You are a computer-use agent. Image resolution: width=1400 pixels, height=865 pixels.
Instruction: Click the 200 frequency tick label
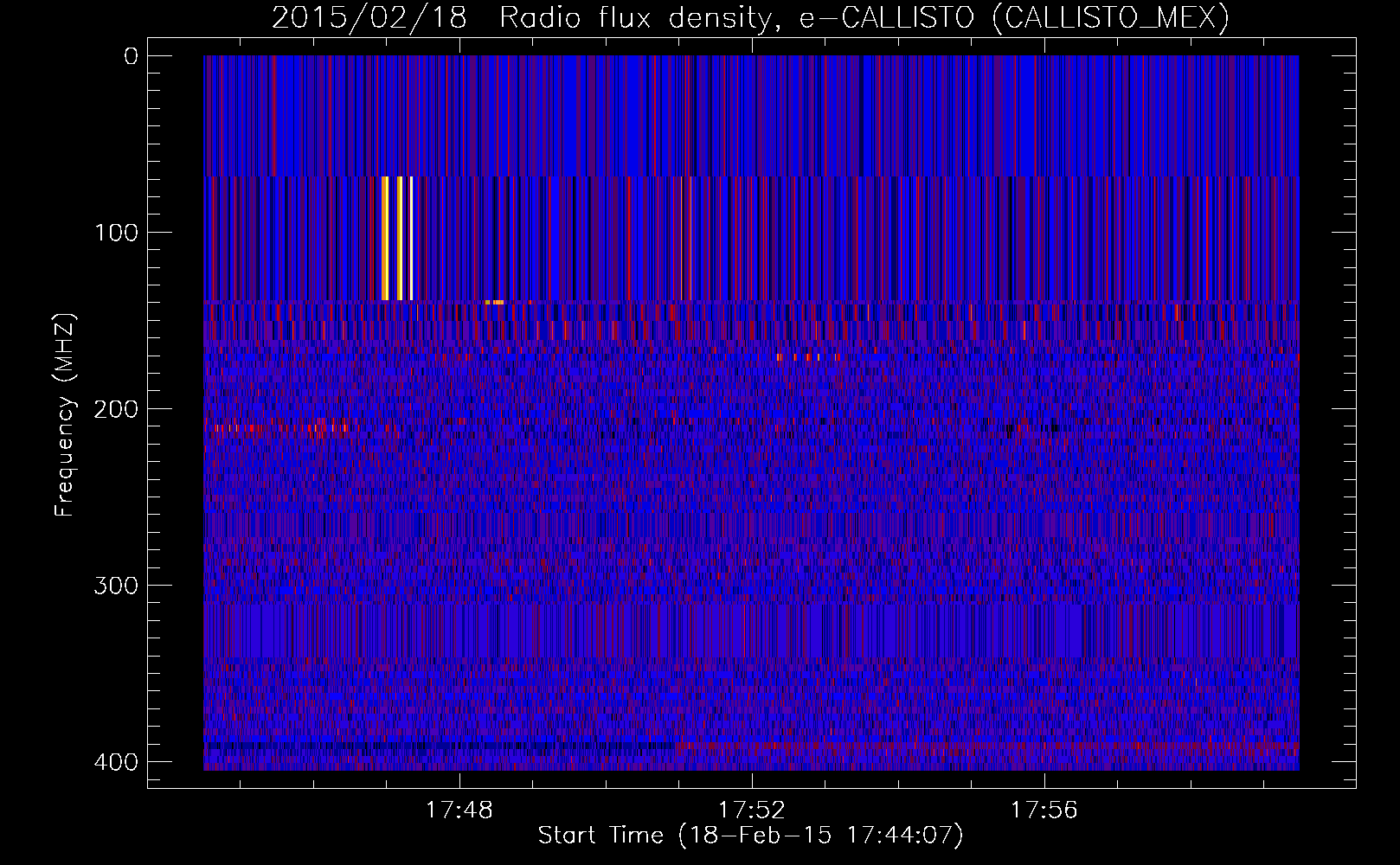point(116,409)
